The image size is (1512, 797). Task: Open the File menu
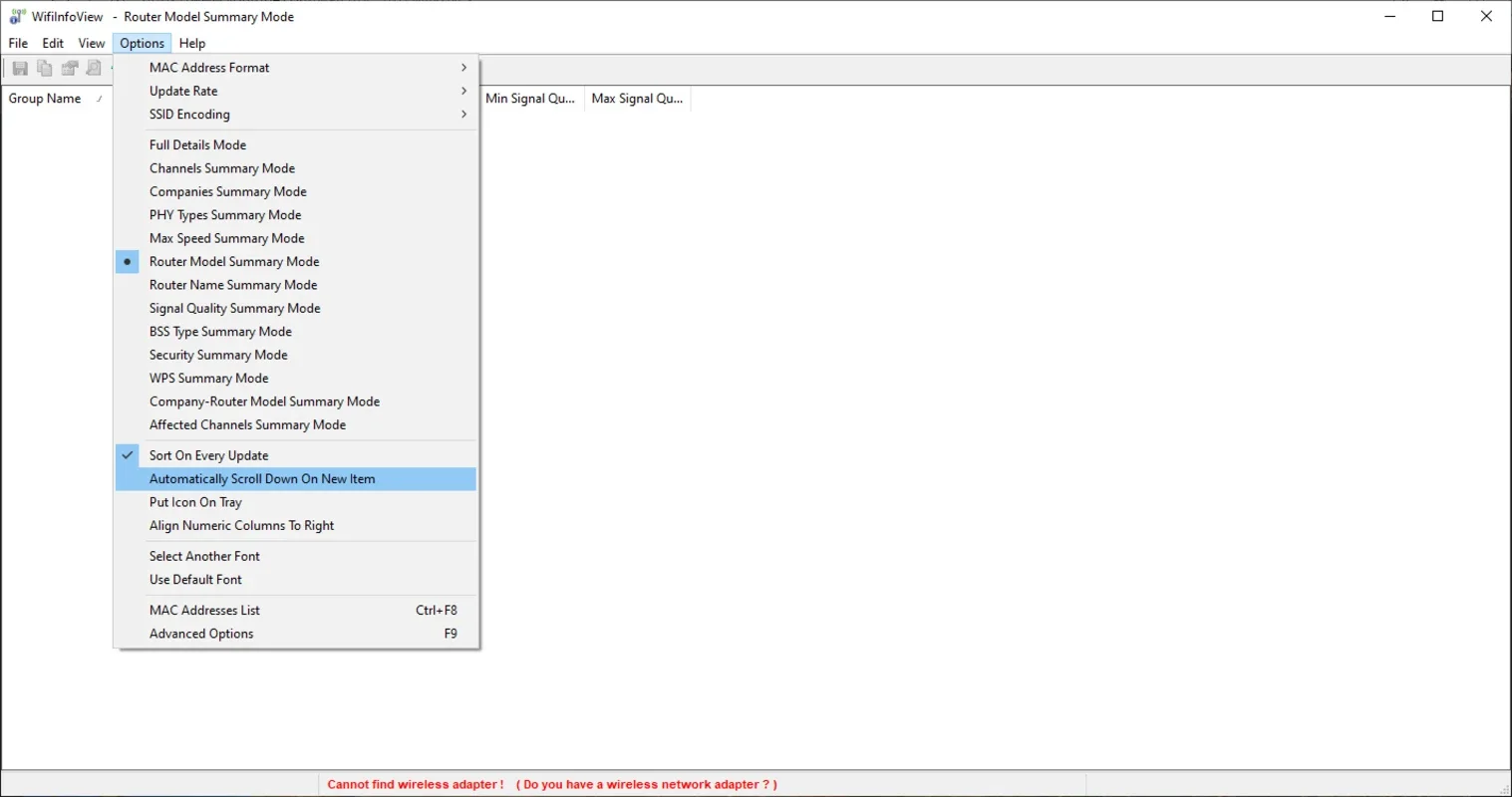point(18,43)
